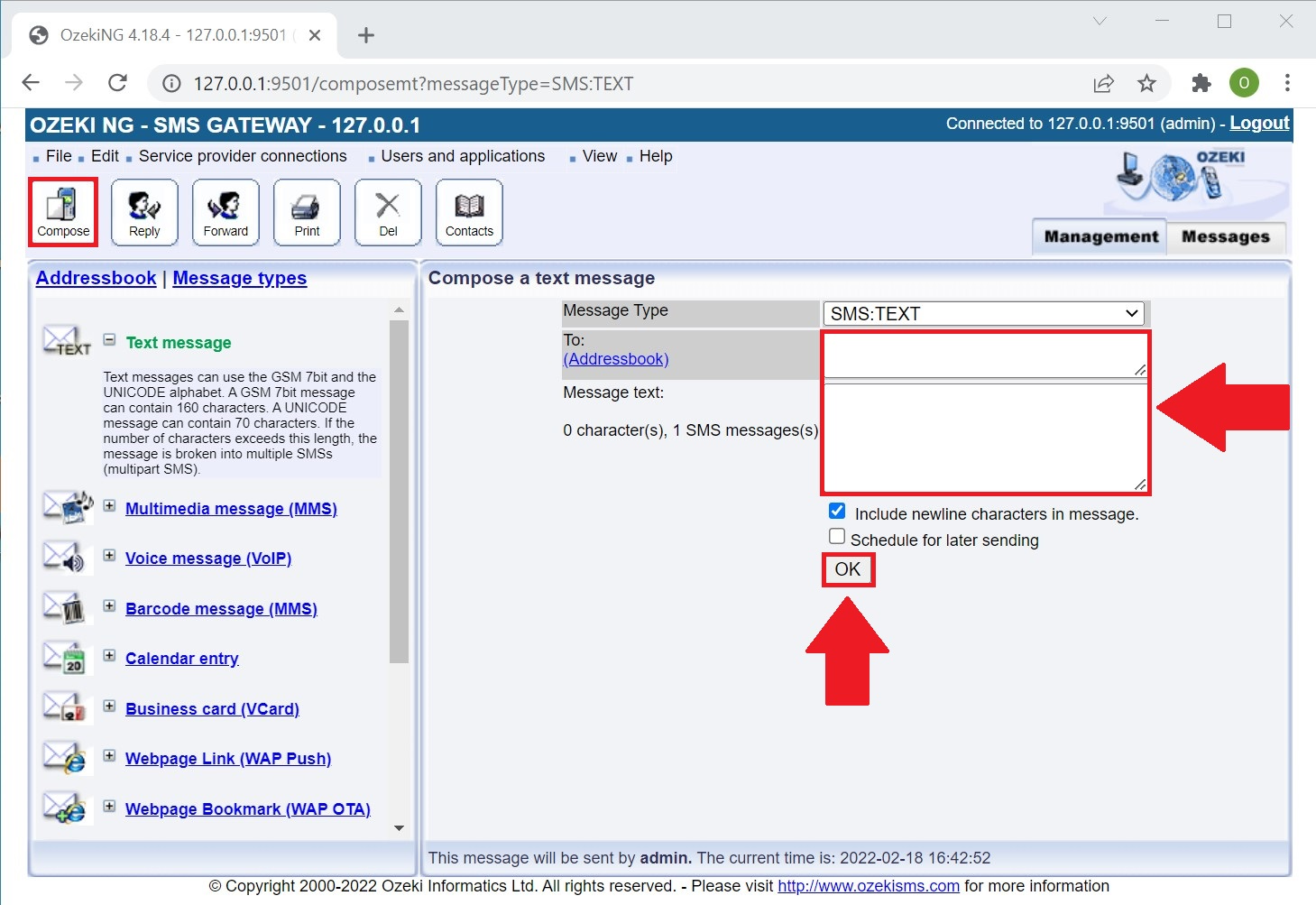Open the File menu
Screen dimensions: 1316x905
click(x=59, y=156)
